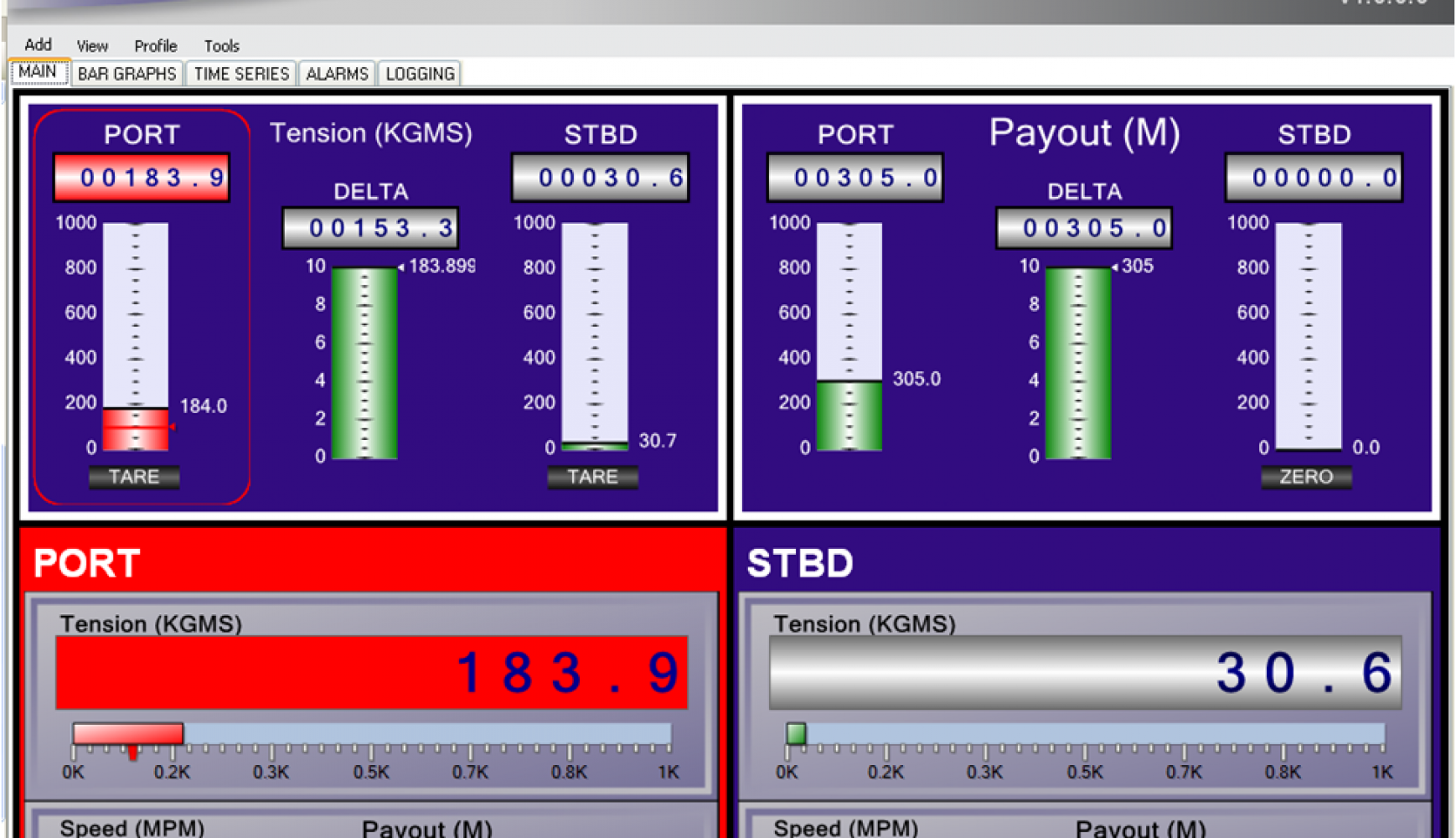Screen dimensions: 1456x838
Task: Click STBD tension readout 00030.6
Action: [x=601, y=178]
